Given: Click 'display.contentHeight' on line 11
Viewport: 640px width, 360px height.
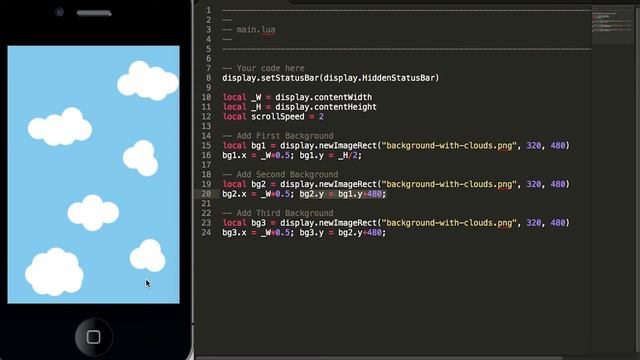Looking at the screenshot, I should coord(326,107).
